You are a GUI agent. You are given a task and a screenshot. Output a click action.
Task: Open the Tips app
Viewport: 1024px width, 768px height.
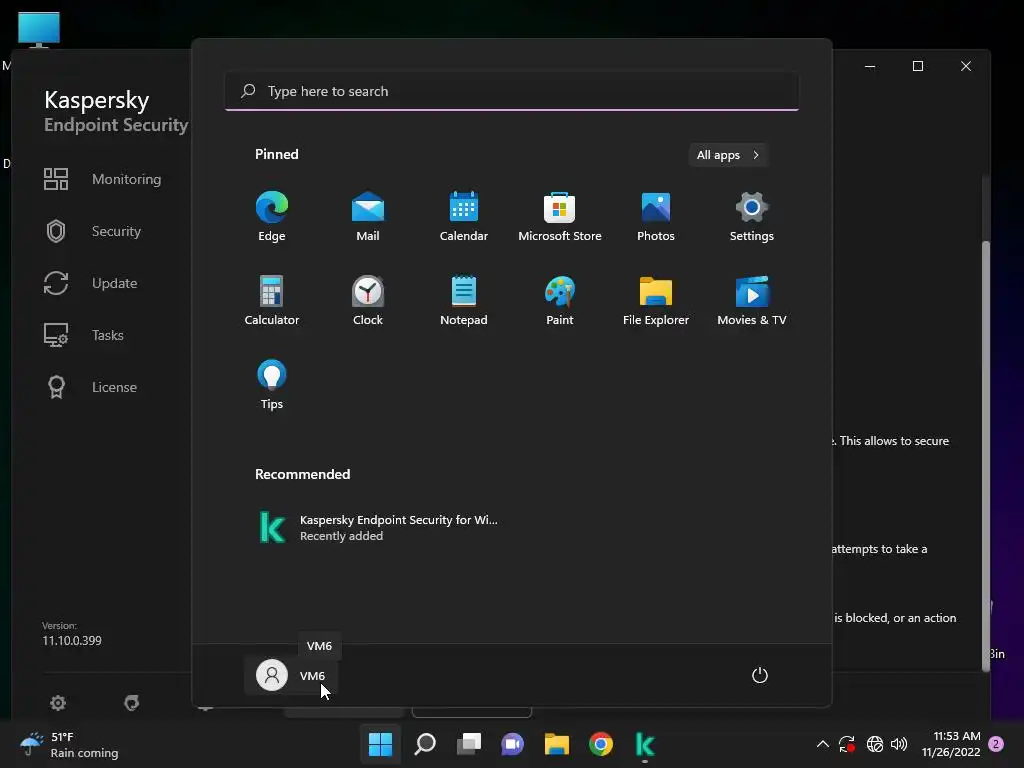[272, 385]
